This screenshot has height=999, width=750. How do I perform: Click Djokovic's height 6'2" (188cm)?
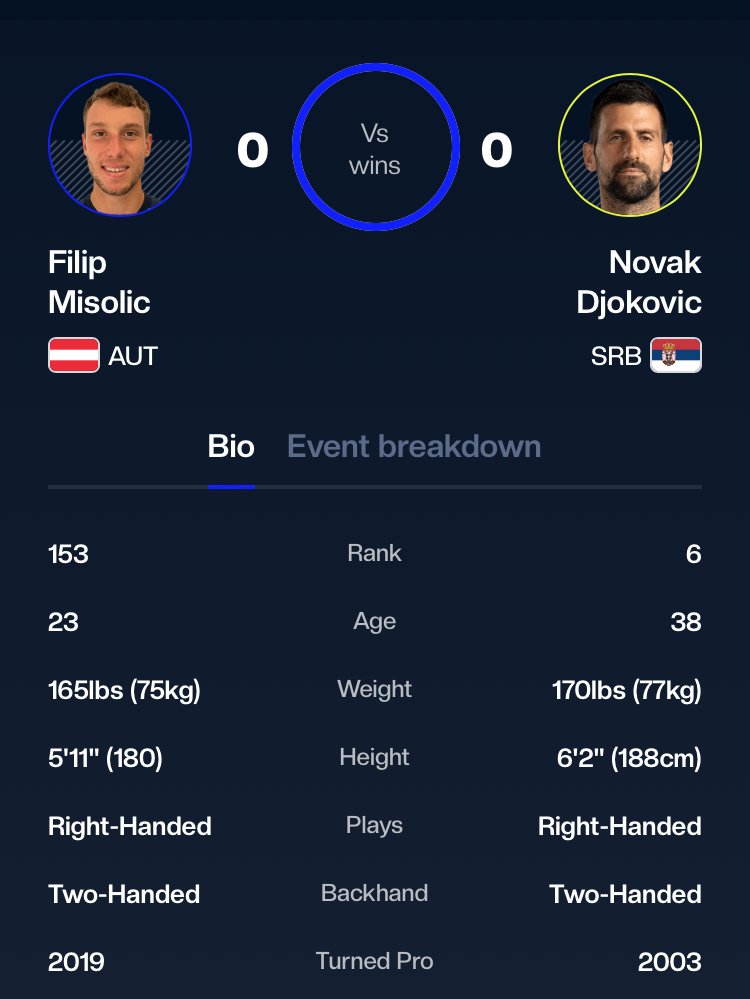[629, 758]
